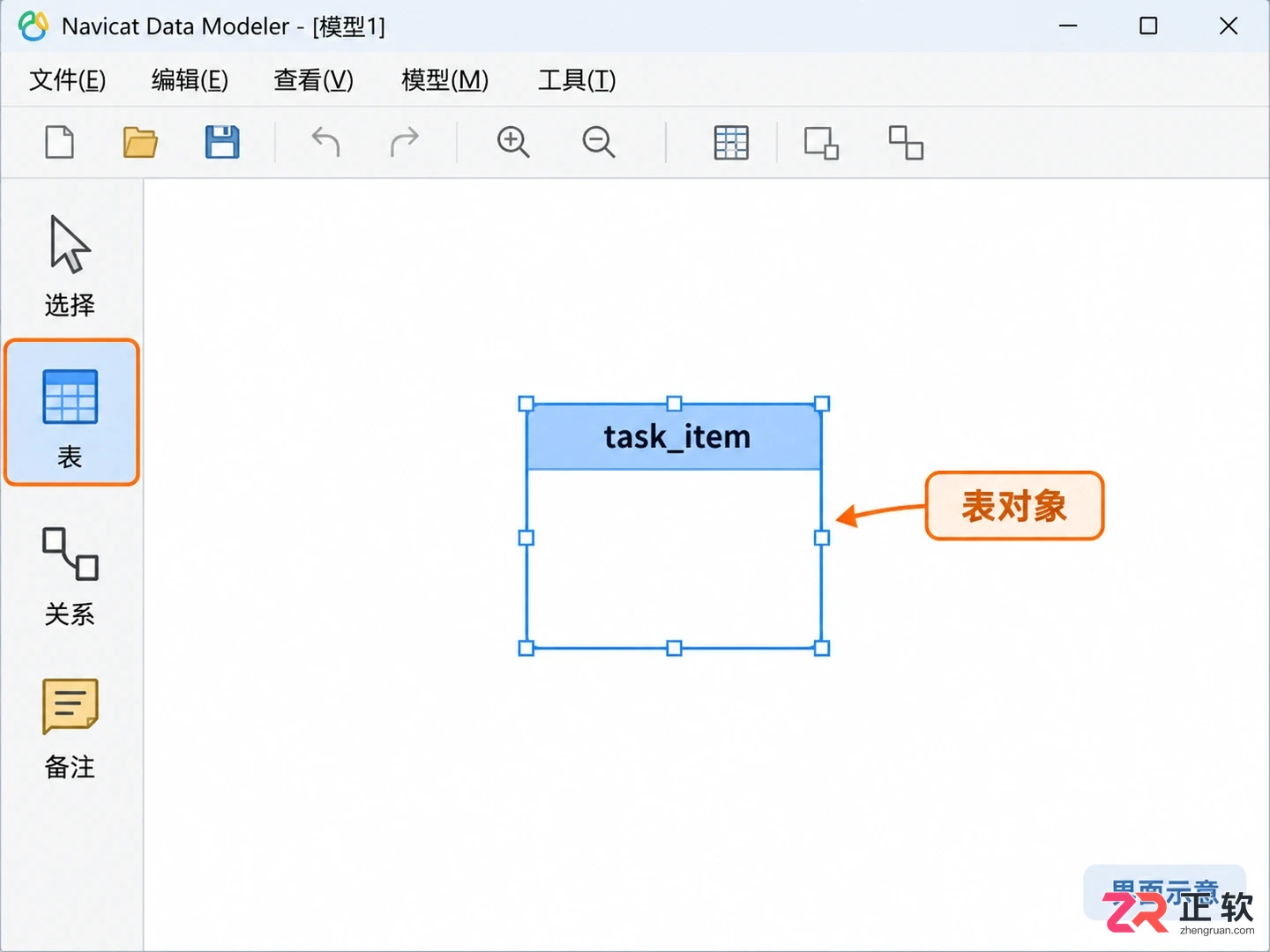Zoom in with the magnifier plus icon
Image resolution: width=1270 pixels, height=952 pixels.
[513, 142]
